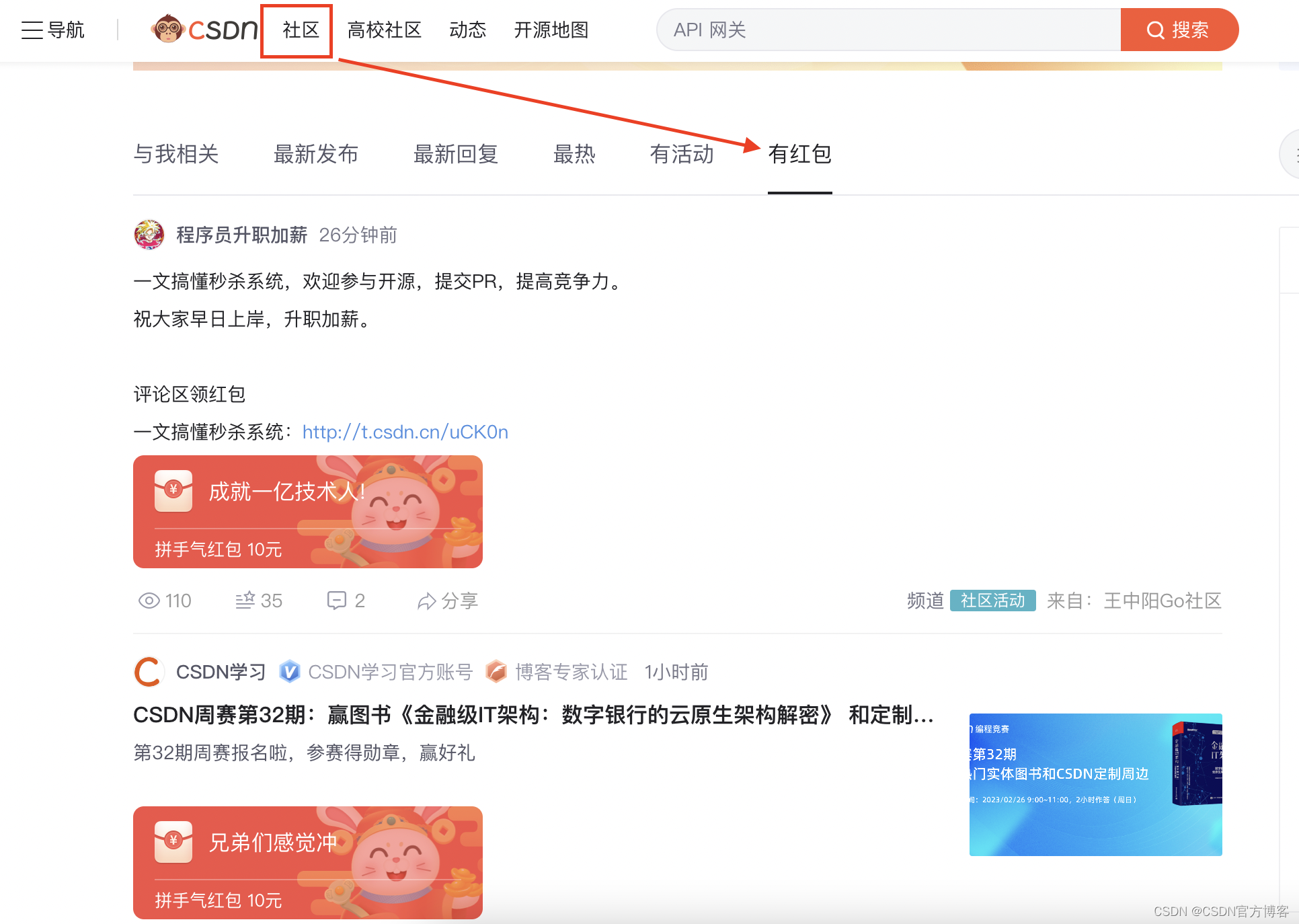
Task: Click the 博客专家认证 badge icon
Action: pos(496,672)
